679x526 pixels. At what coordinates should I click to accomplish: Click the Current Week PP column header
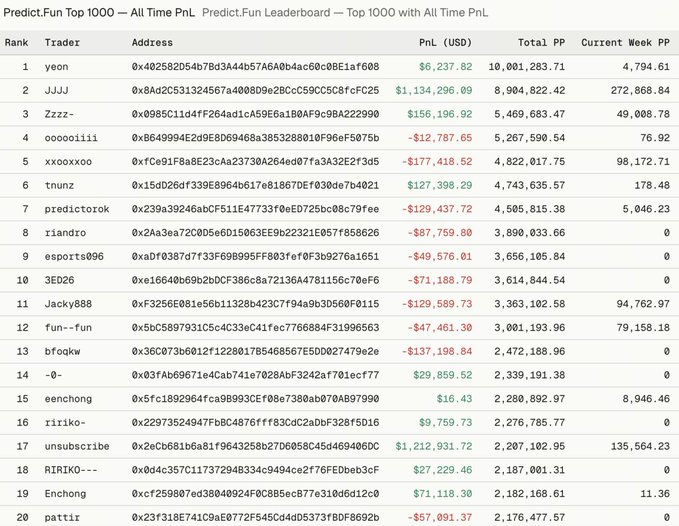pyautogui.click(x=625, y=42)
